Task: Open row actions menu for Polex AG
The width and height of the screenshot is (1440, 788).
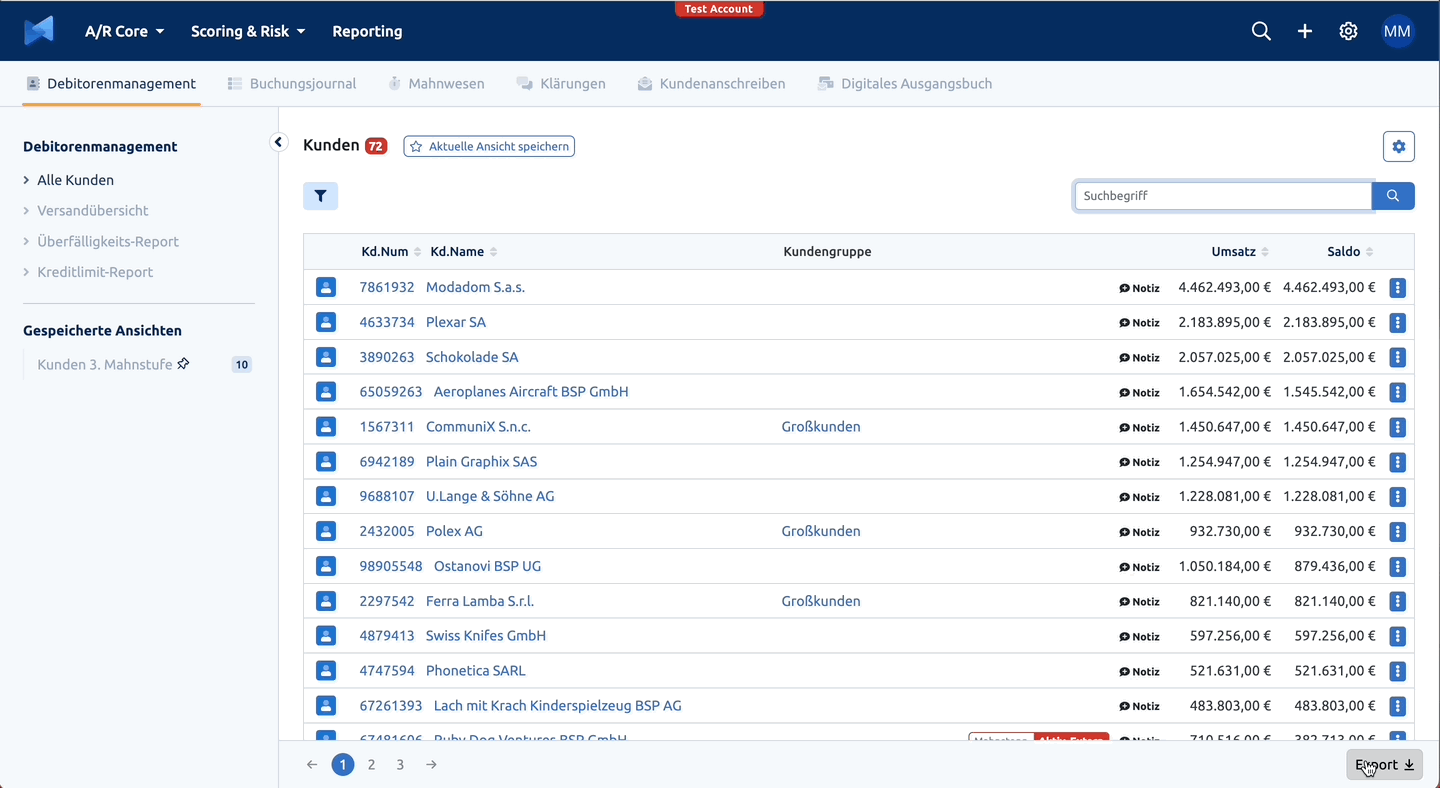Action: pos(1398,532)
